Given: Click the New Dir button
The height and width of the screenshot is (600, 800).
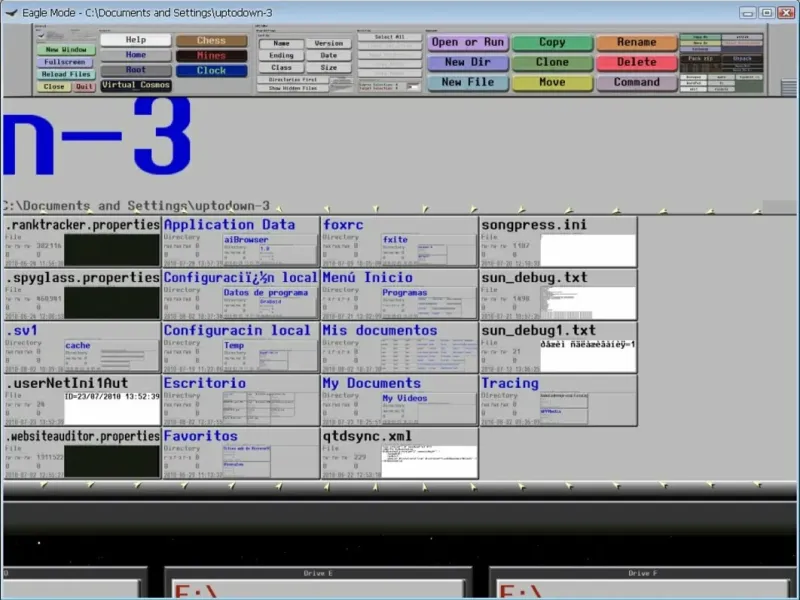Looking at the screenshot, I should point(468,62).
